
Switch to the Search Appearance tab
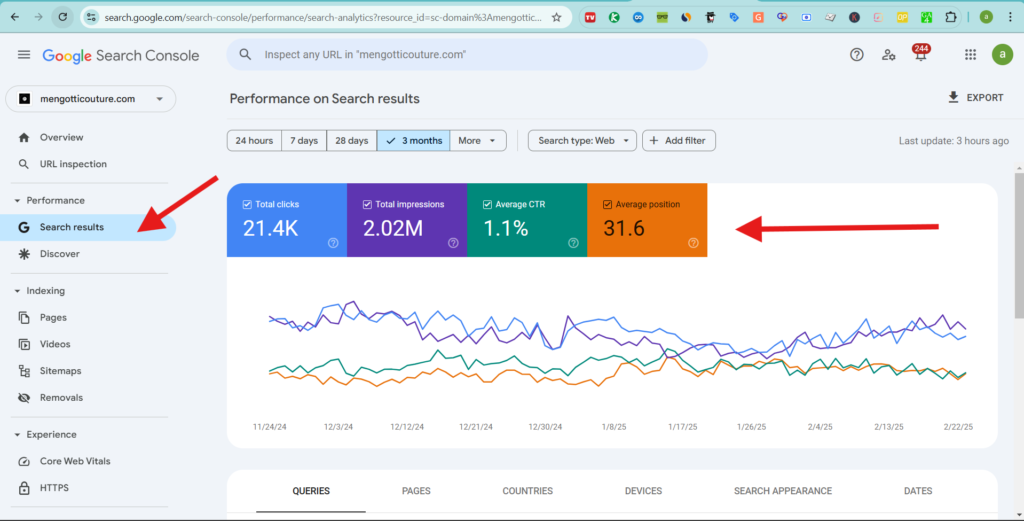783,491
